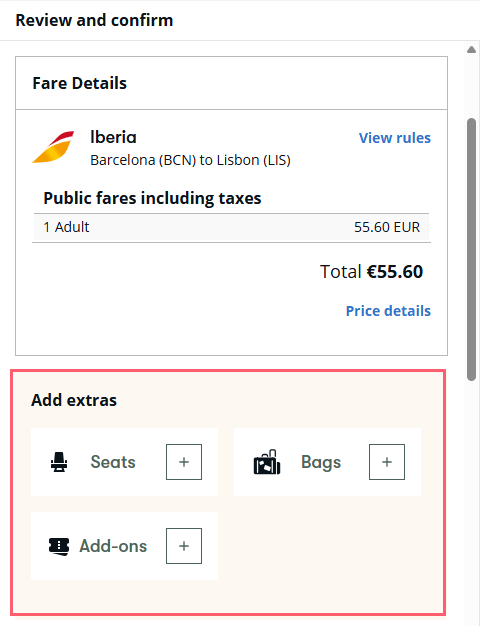Open the Price details link

point(388,311)
